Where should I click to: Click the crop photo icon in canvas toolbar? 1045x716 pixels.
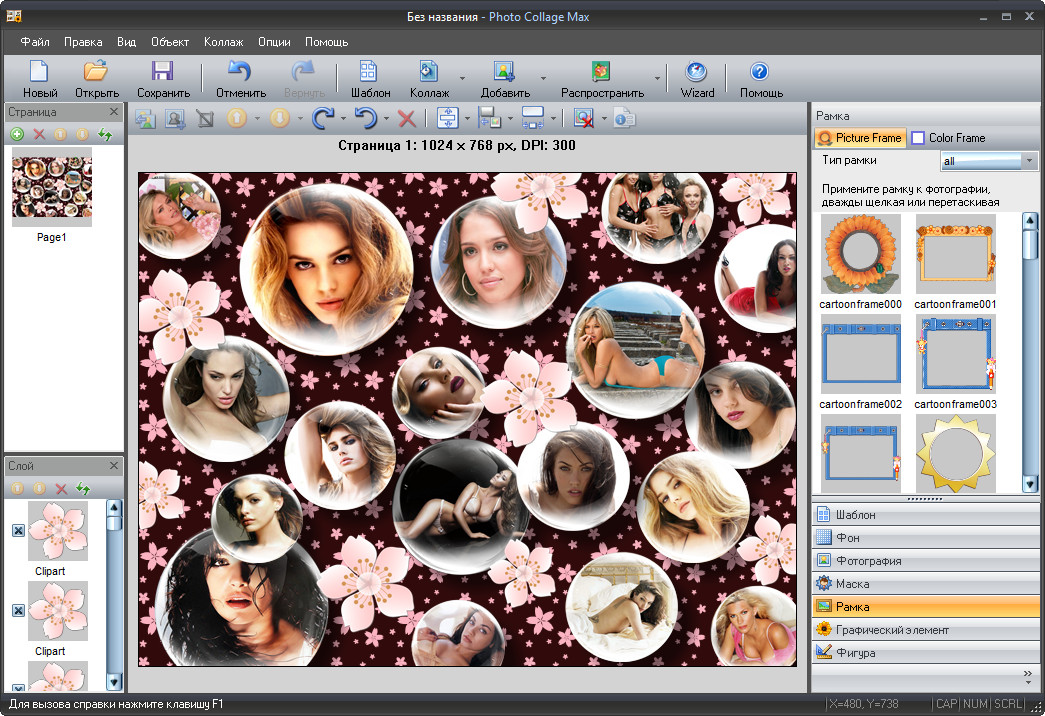coord(205,118)
